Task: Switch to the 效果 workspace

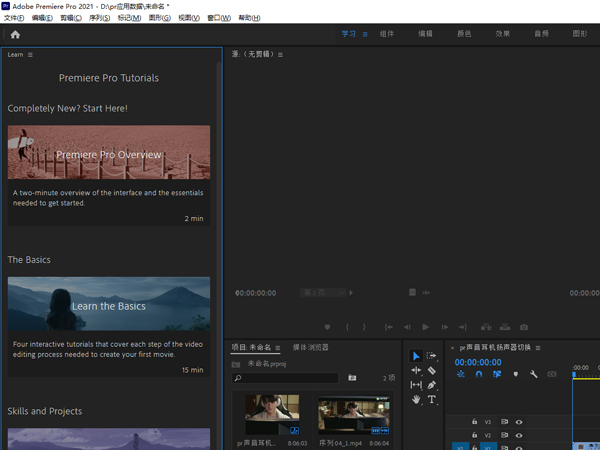Action: click(x=503, y=34)
